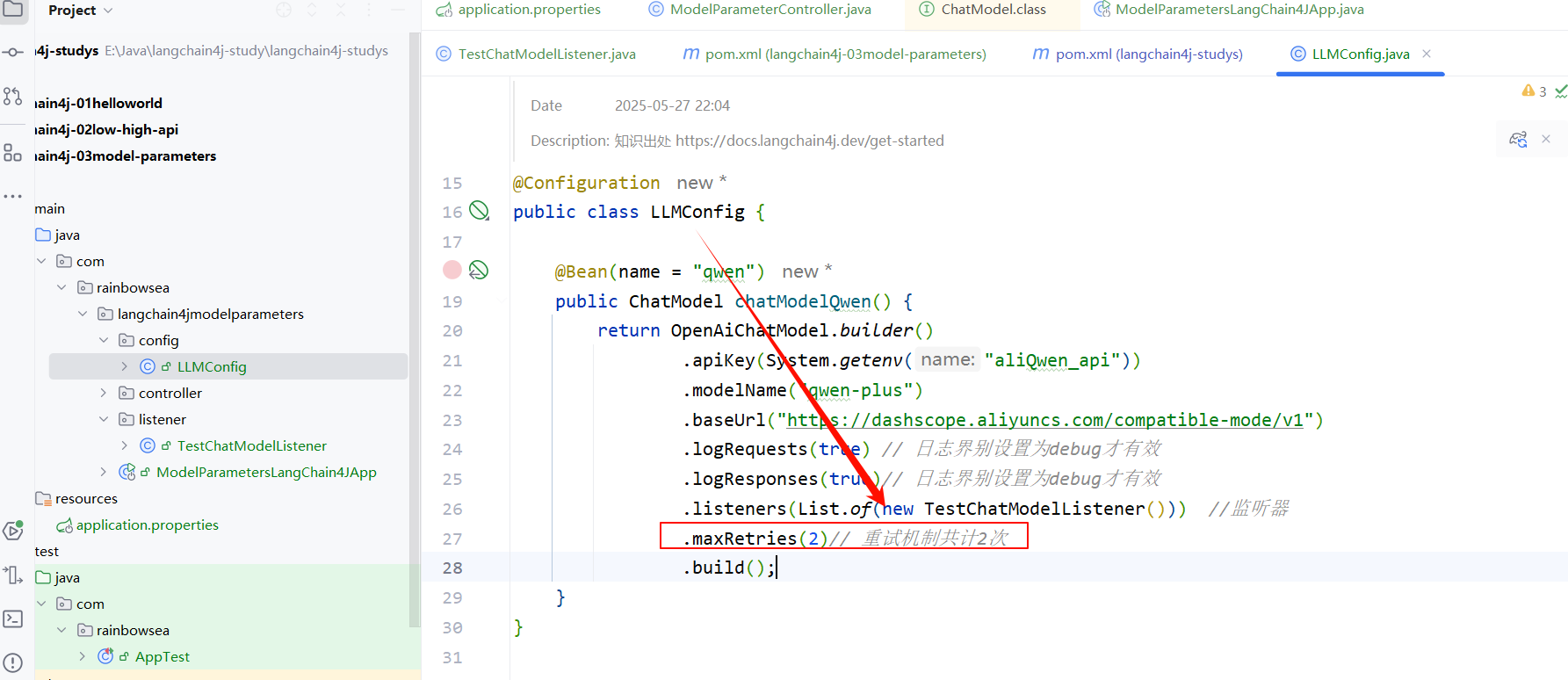Click the "new *" hint after @Configuration

pyautogui.click(x=701, y=183)
